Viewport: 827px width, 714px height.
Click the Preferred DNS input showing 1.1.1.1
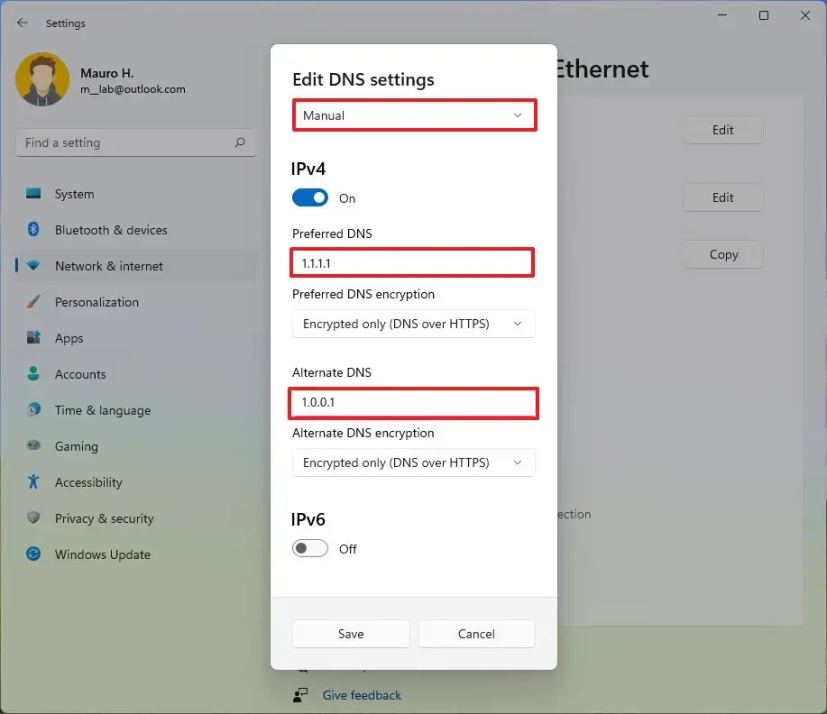[412, 262]
